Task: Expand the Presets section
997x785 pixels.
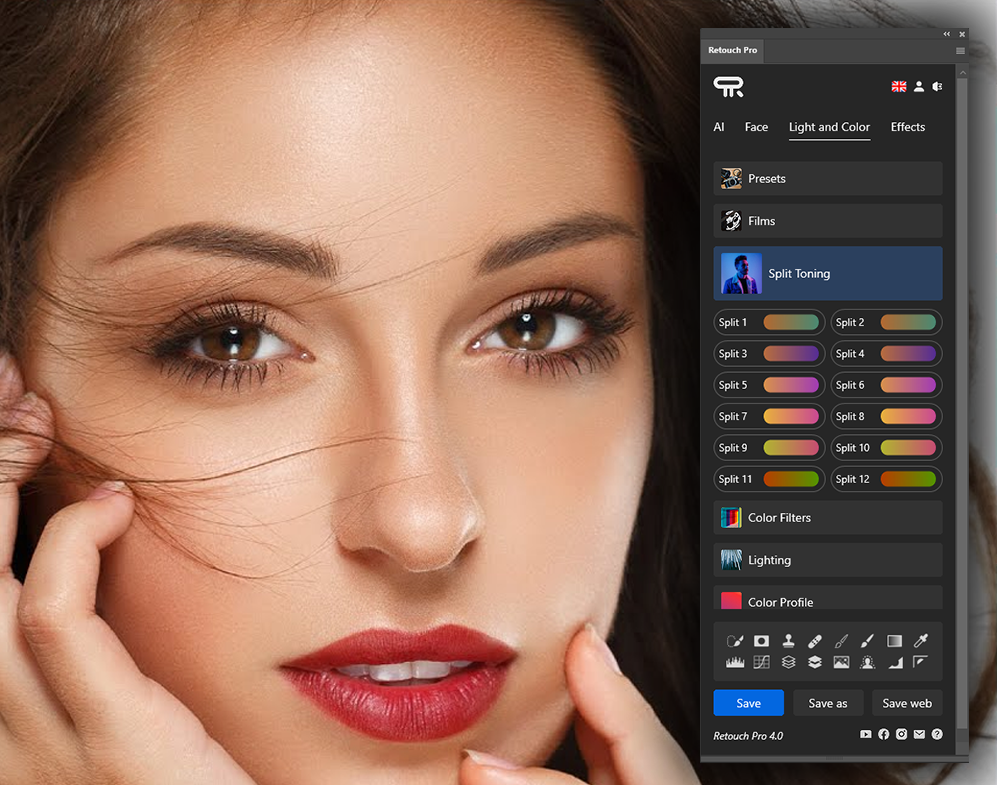Action: pyautogui.click(x=827, y=179)
